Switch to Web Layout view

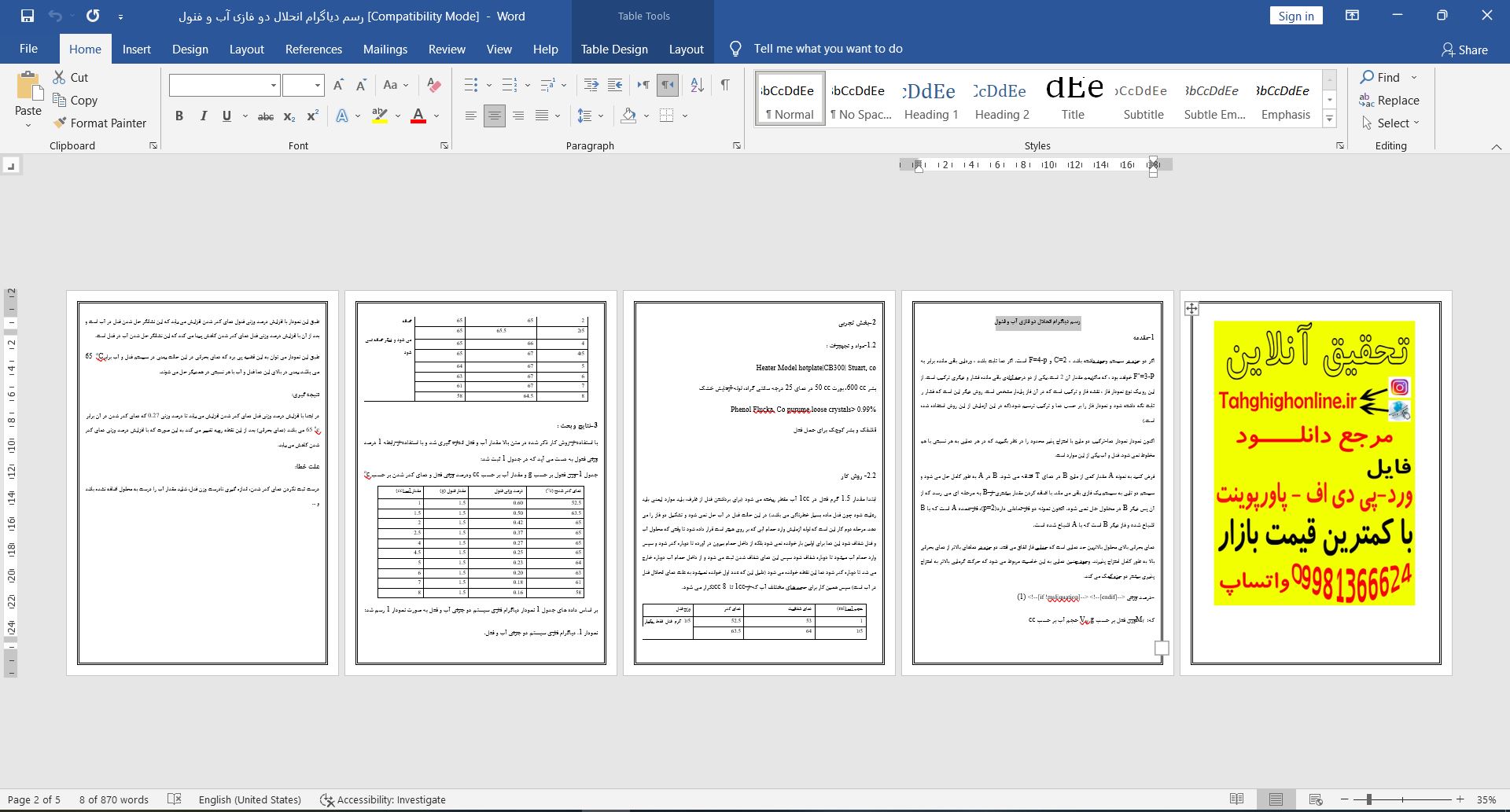tap(1315, 799)
